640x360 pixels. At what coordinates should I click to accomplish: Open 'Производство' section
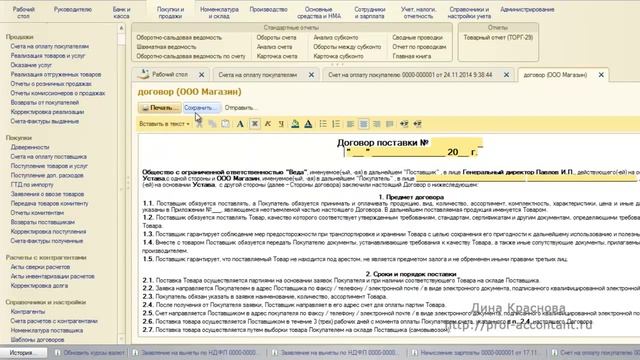pyautogui.click(x=268, y=9)
